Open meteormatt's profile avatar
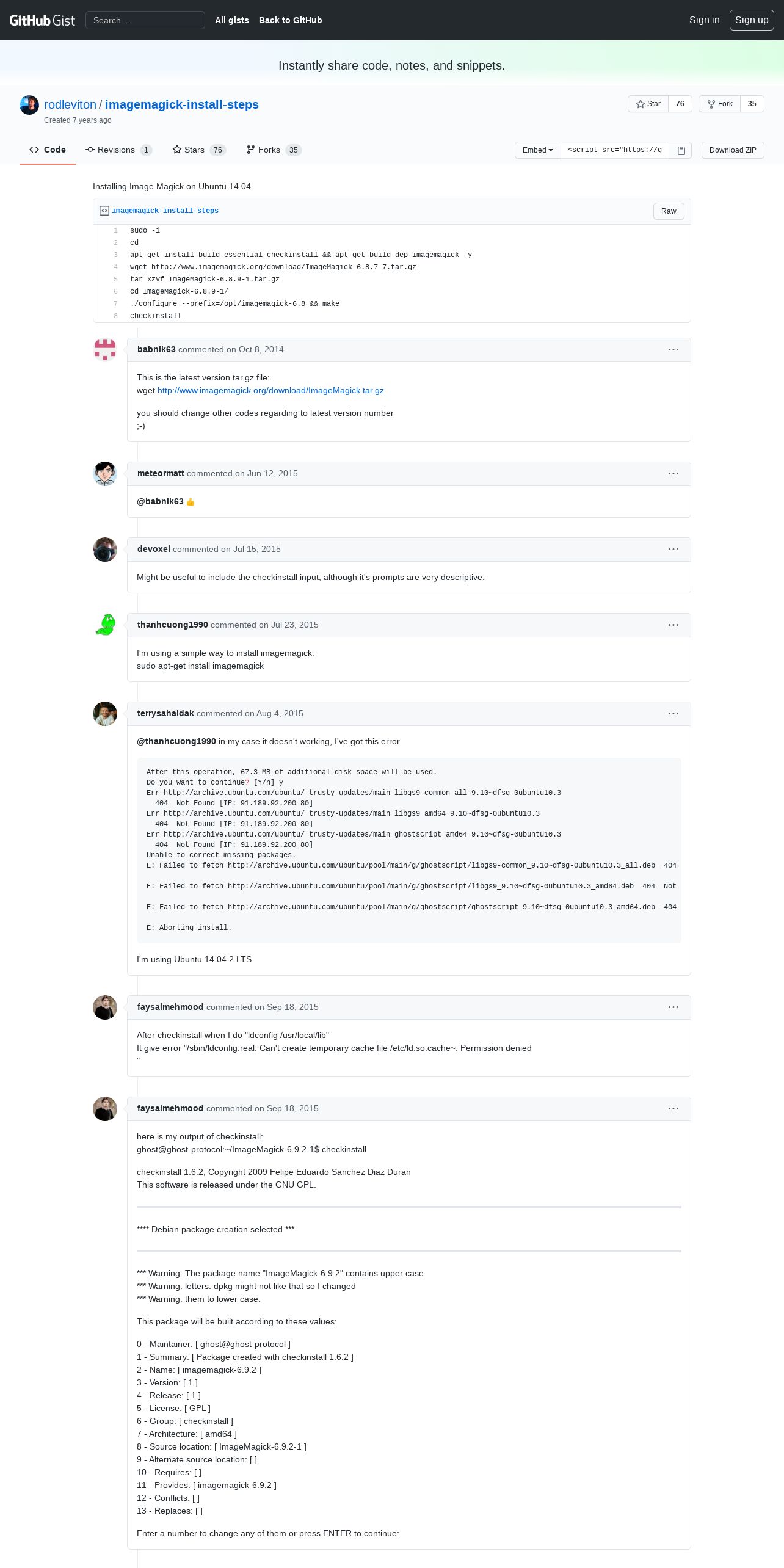Image resolution: width=784 pixels, height=1568 pixels. click(x=105, y=474)
